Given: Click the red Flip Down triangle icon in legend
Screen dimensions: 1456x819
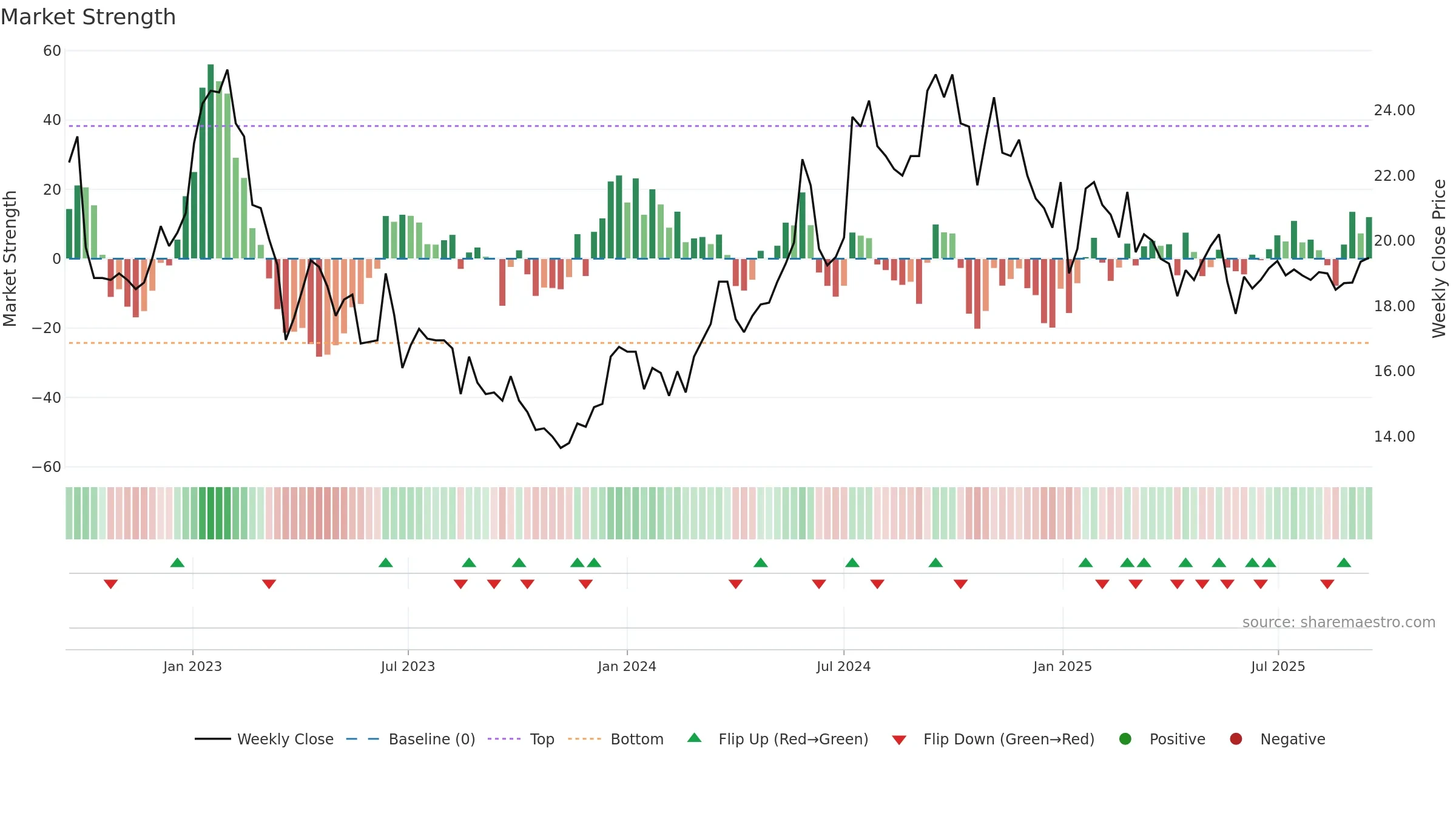Looking at the screenshot, I should pyautogui.click(x=899, y=740).
